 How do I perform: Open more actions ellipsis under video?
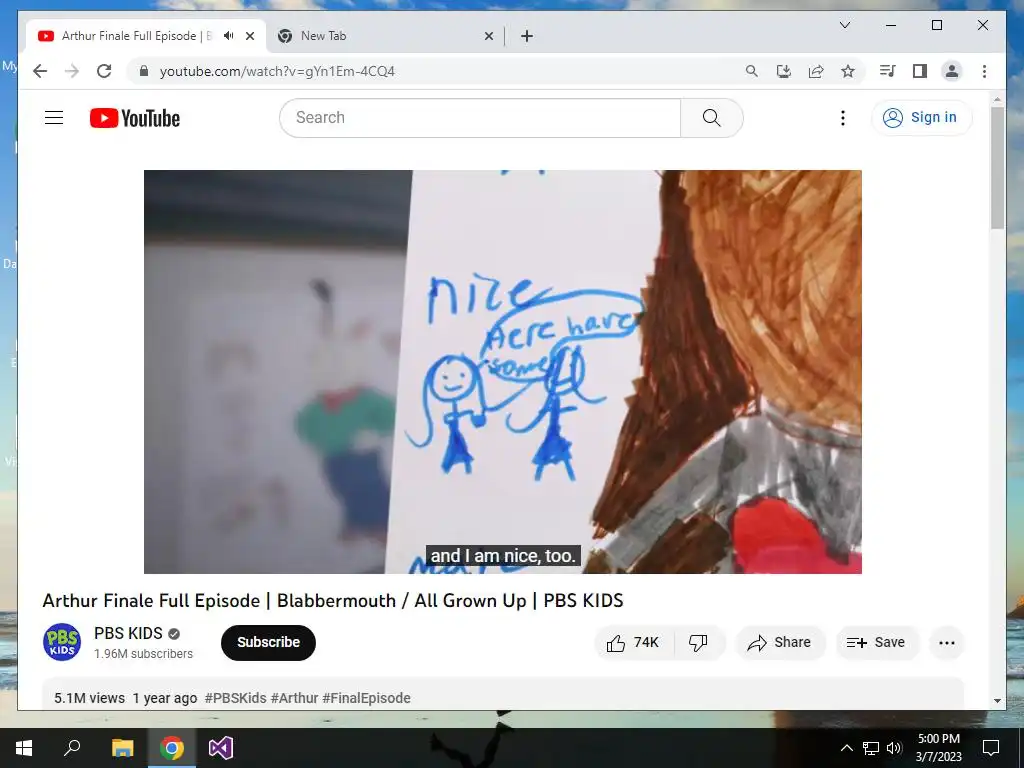[x=946, y=643]
